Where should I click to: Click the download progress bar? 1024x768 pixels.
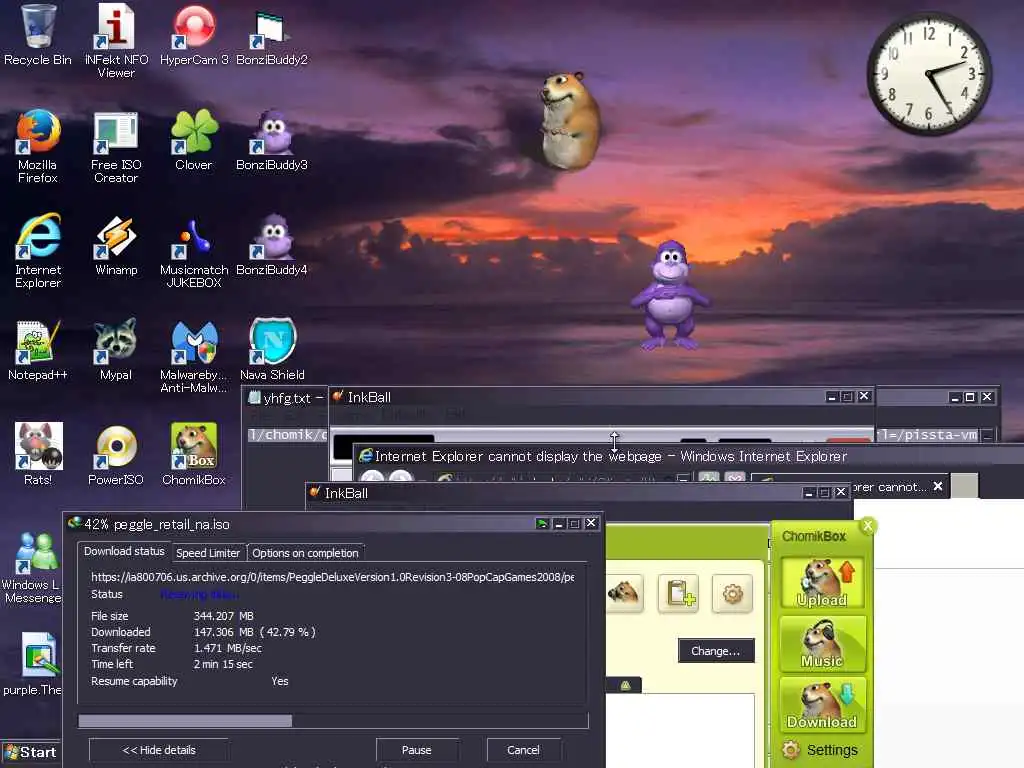pos(333,720)
